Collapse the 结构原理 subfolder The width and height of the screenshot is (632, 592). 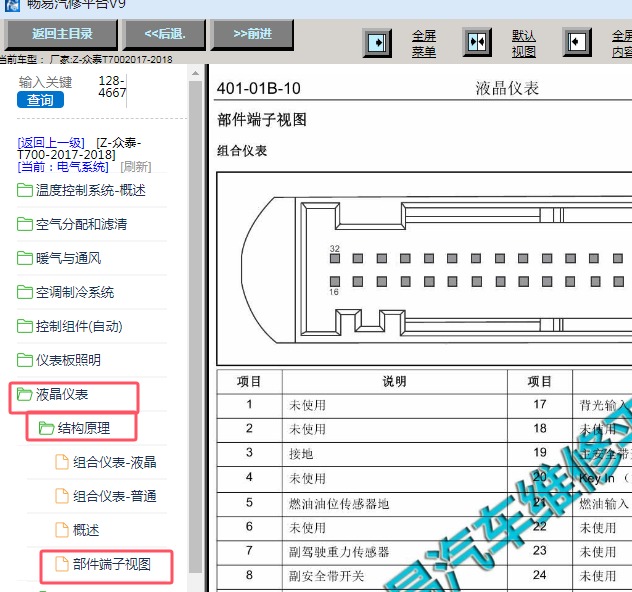pyautogui.click(x=83, y=428)
